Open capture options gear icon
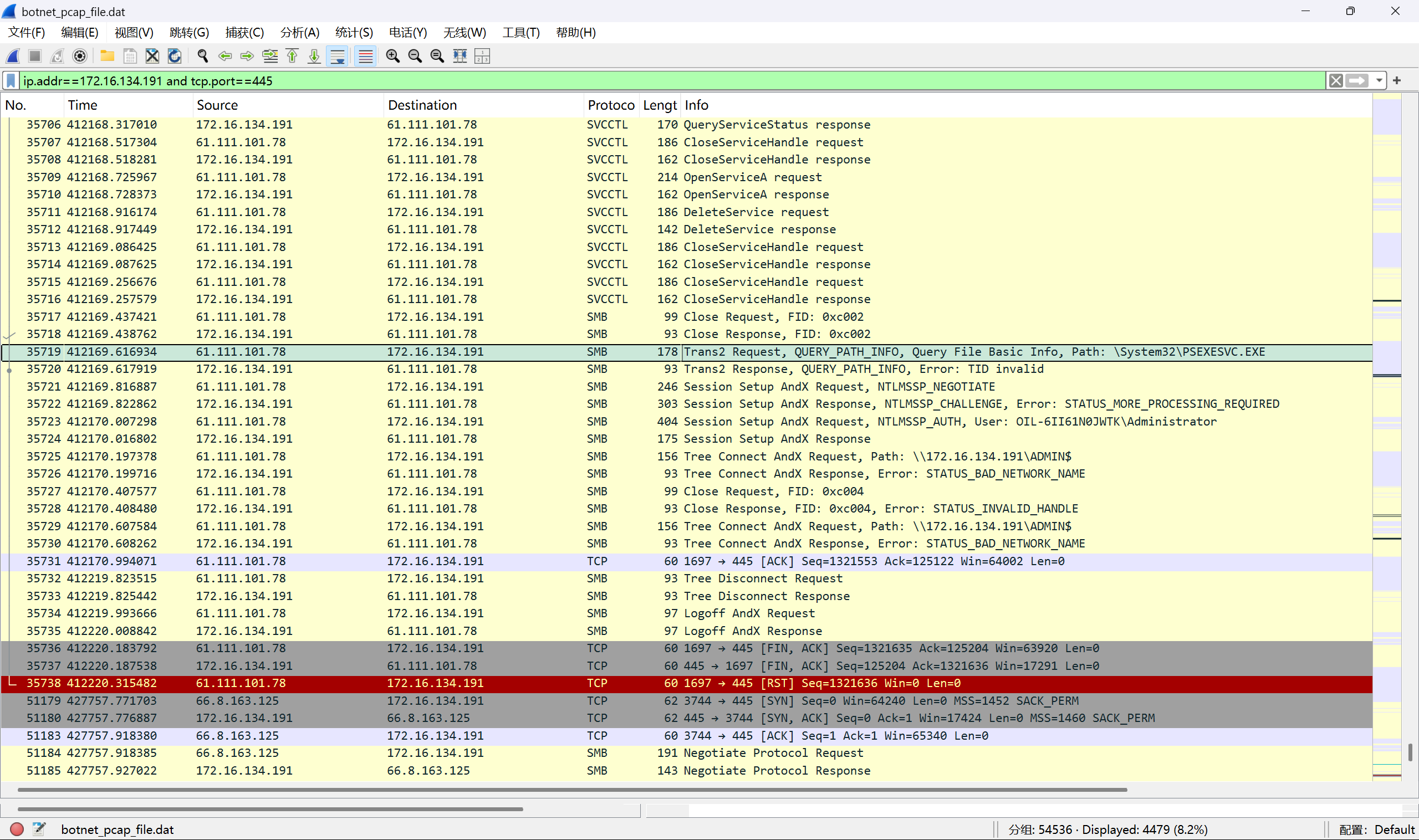 point(80,56)
